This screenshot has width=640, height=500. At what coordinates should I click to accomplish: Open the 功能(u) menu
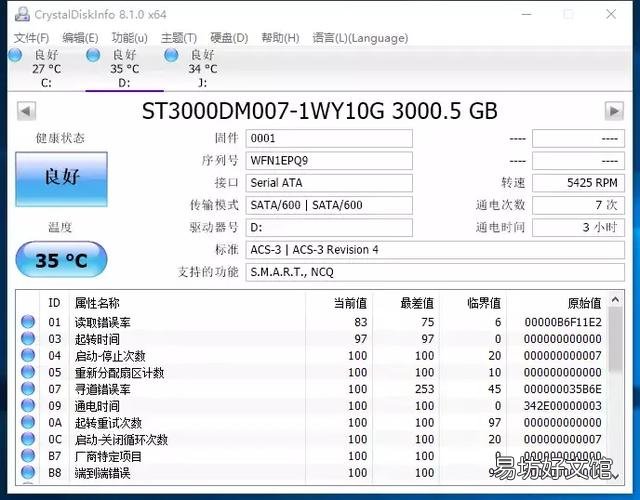[x=130, y=38]
